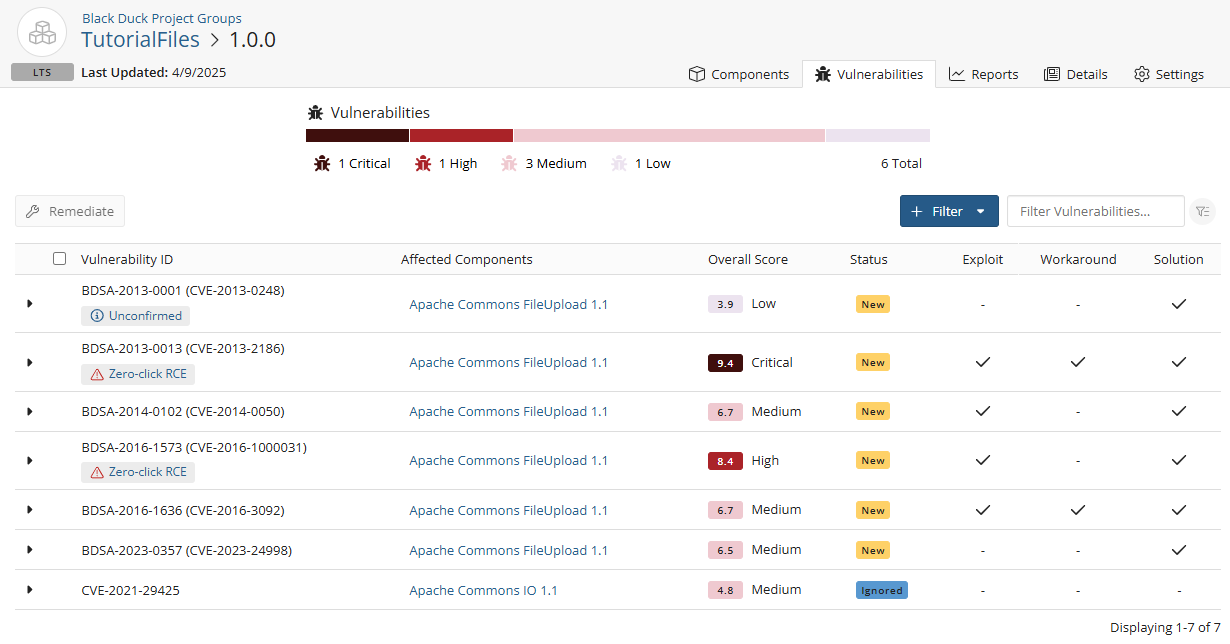The height and width of the screenshot is (644, 1230).
Task: Toggle the select-all vulnerabilities checkbox
Action: coord(59,258)
